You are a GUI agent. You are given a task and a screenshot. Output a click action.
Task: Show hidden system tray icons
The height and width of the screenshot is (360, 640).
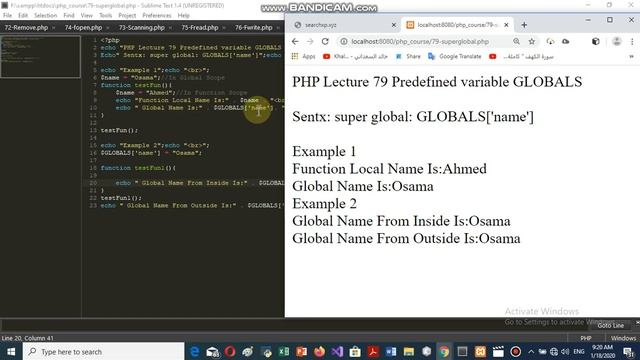pyautogui.click(x=531, y=351)
